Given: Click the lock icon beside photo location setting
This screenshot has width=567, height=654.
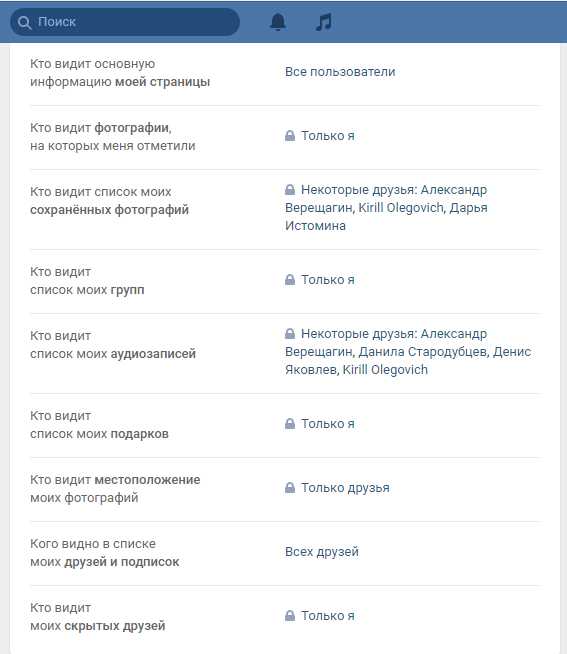Looking at the screenshot, I should (x=290, y=487).
